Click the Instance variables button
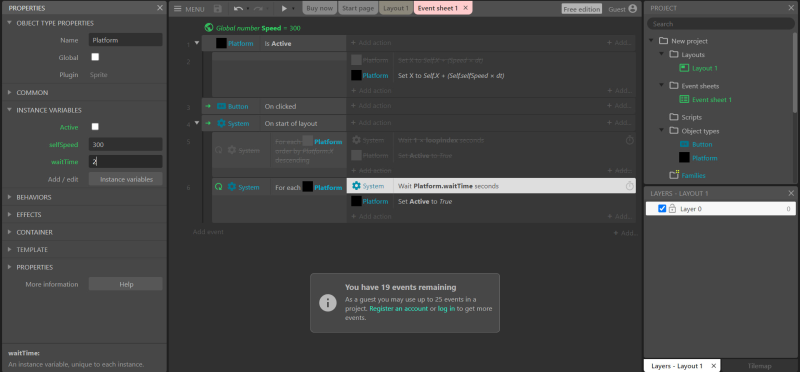This screenshot has width=800, height=372. tap(126, 179)
